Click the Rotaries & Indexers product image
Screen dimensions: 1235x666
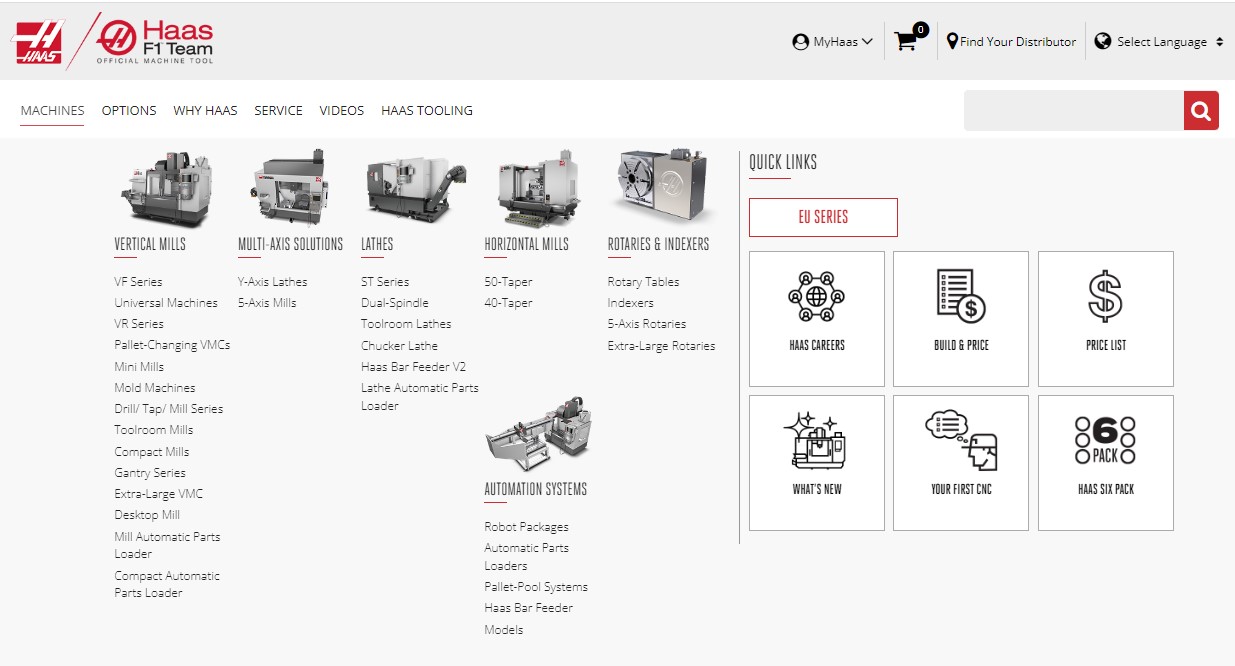click(661, 187)
